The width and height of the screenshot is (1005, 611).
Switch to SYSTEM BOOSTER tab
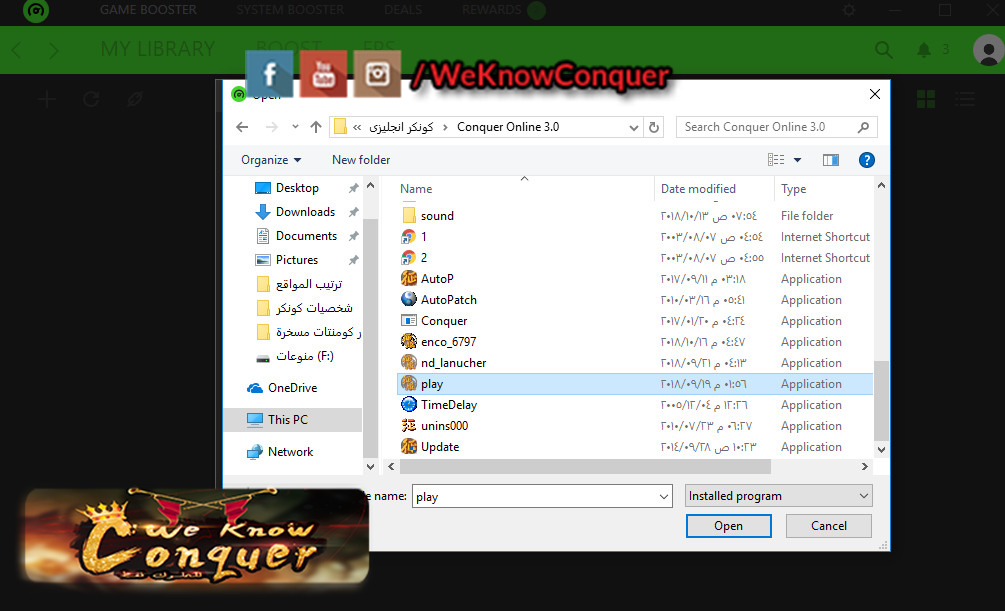point(290,10)
